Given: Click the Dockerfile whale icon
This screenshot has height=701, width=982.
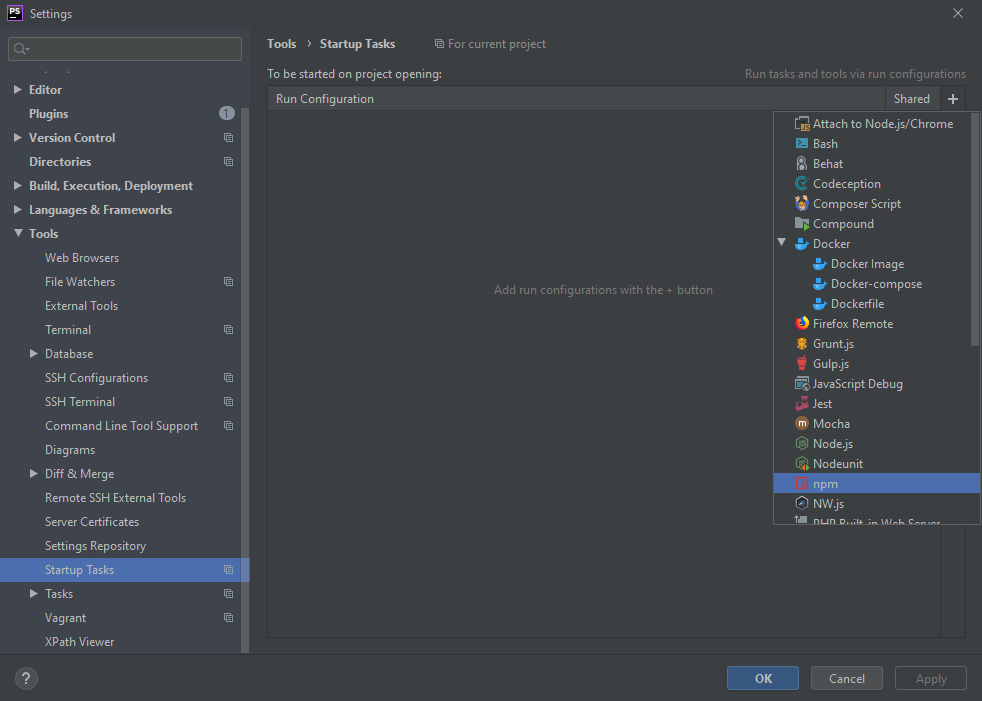Looking at the screenshot, I should click(x=820, y=304).
